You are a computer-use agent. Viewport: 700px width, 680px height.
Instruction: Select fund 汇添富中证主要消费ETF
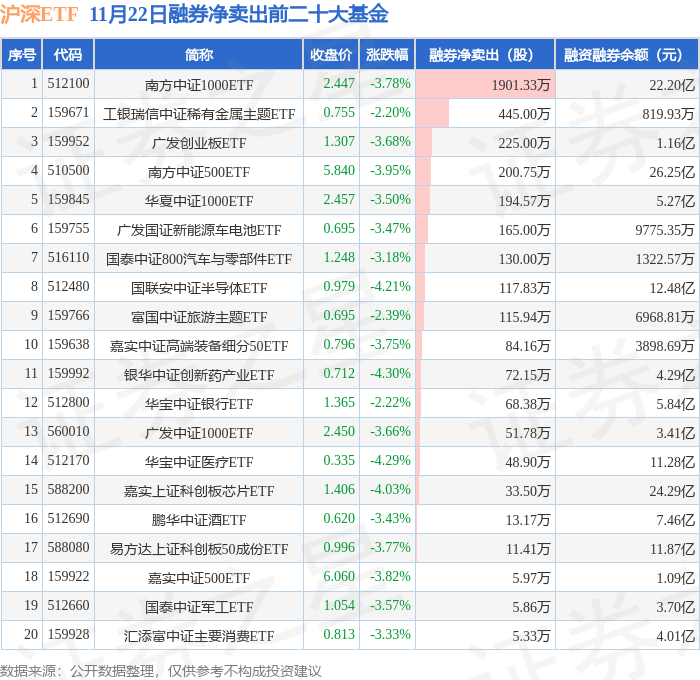point(199,636)
